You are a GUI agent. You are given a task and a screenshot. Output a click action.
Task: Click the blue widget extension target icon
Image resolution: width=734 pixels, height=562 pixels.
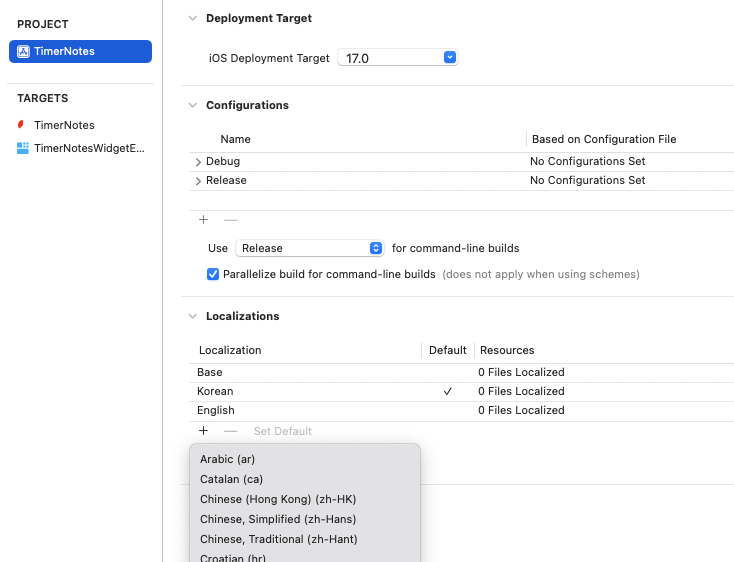(22, 148)
